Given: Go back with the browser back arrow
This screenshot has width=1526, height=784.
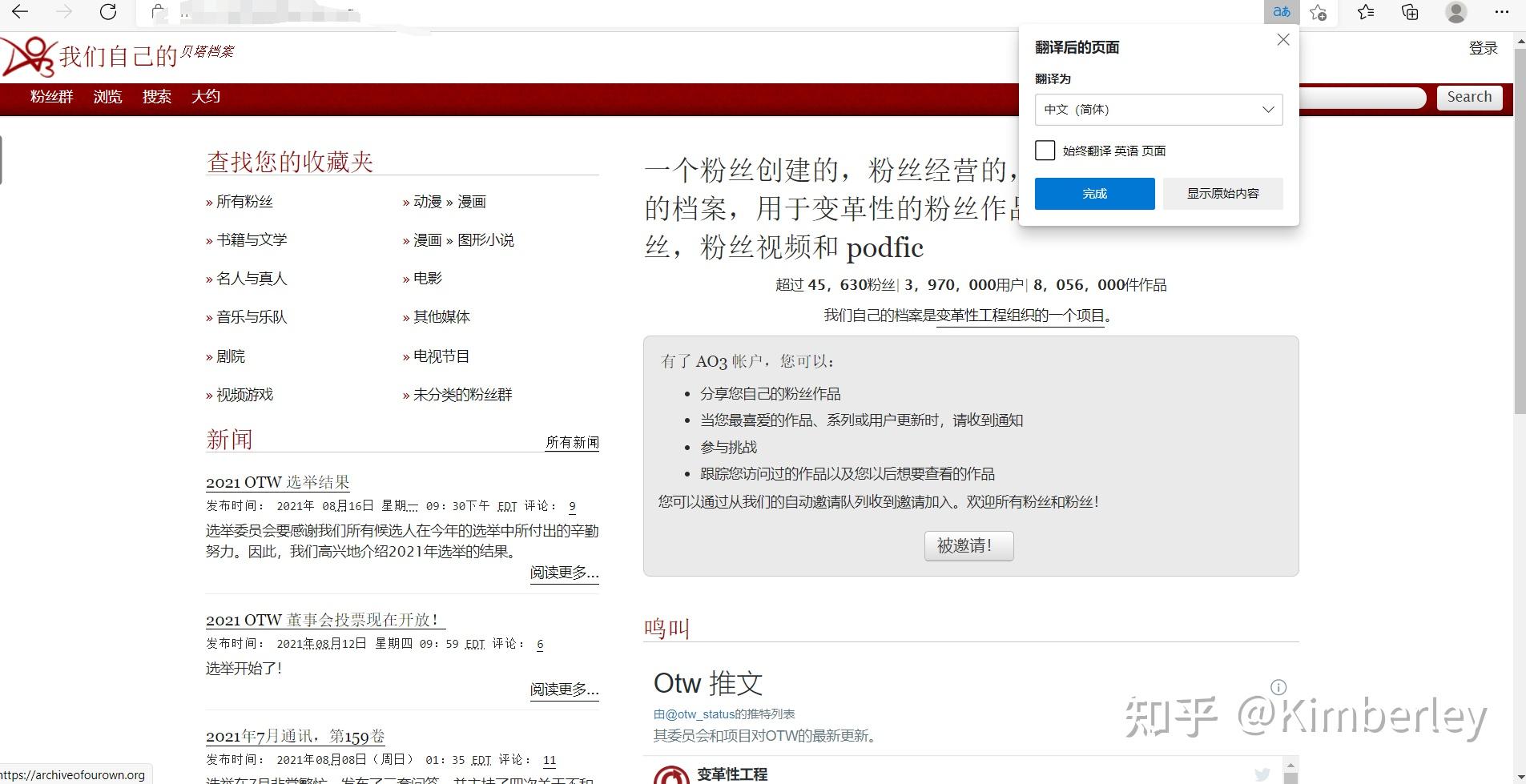Looking at the screenshot, I should click(x=21, y=12).
